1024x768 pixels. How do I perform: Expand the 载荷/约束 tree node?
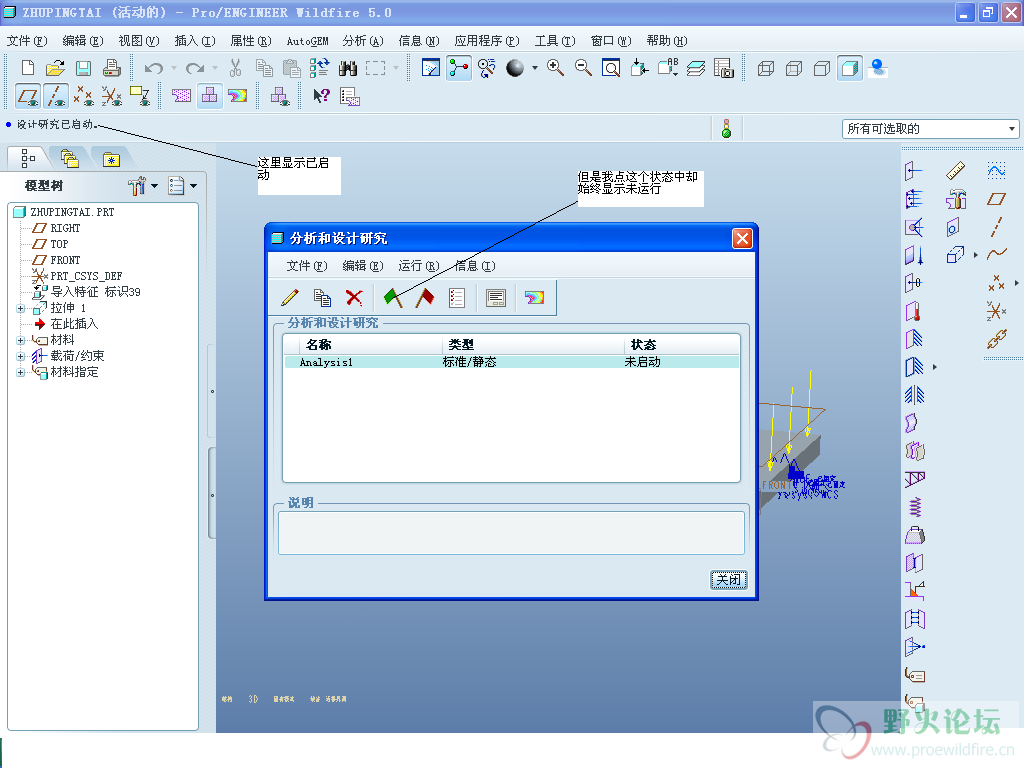click(x=20, y=357)
